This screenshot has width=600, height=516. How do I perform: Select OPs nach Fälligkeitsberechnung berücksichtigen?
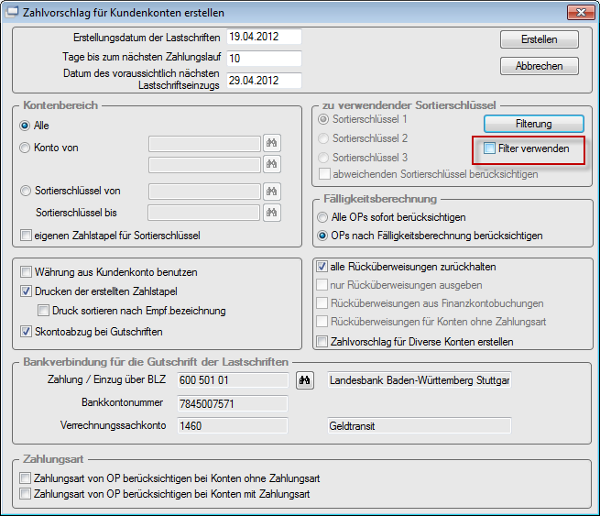[x=323, y=236]
